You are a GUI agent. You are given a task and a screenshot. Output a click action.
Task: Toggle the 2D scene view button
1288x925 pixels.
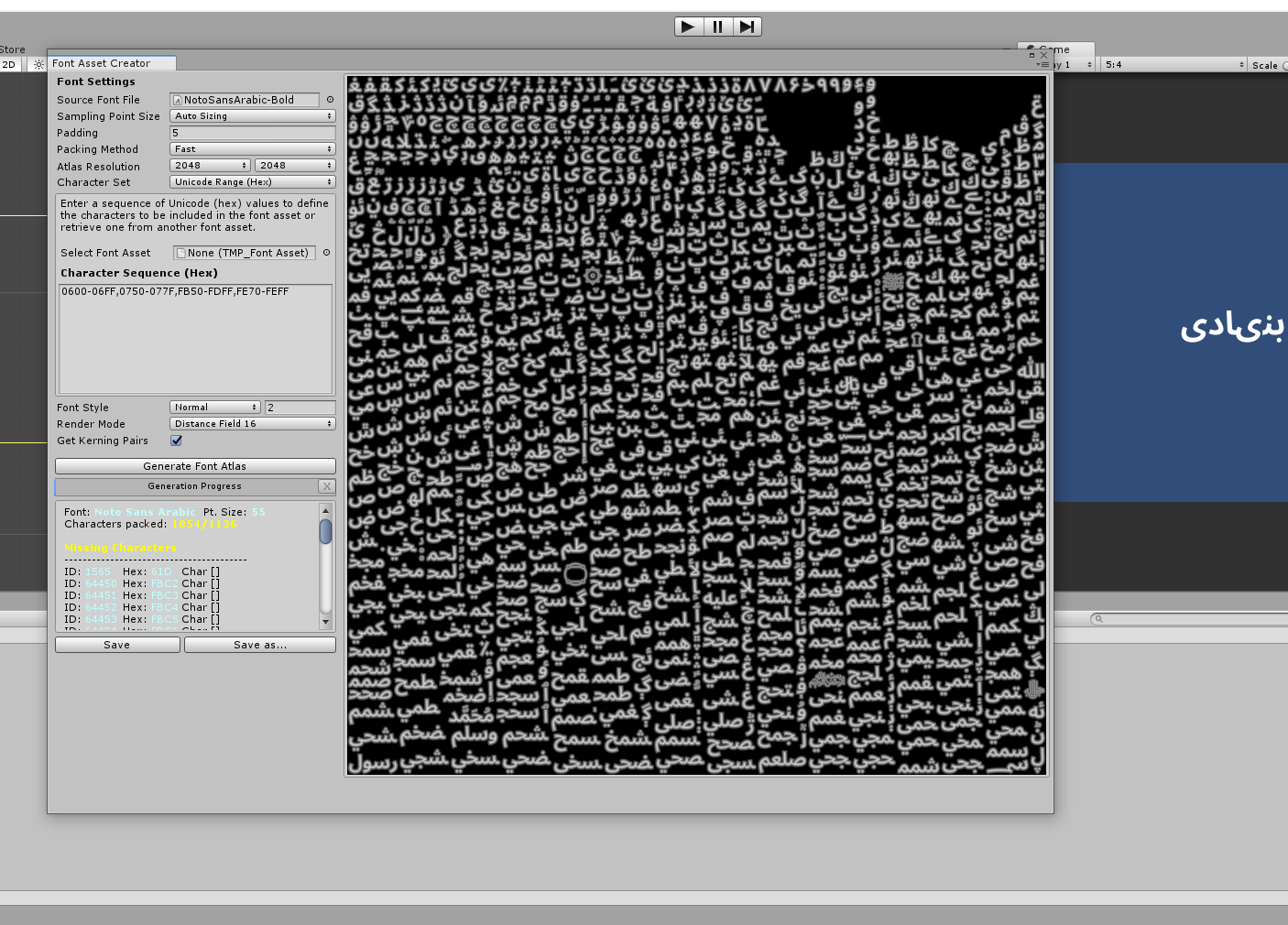click(9, 65)
